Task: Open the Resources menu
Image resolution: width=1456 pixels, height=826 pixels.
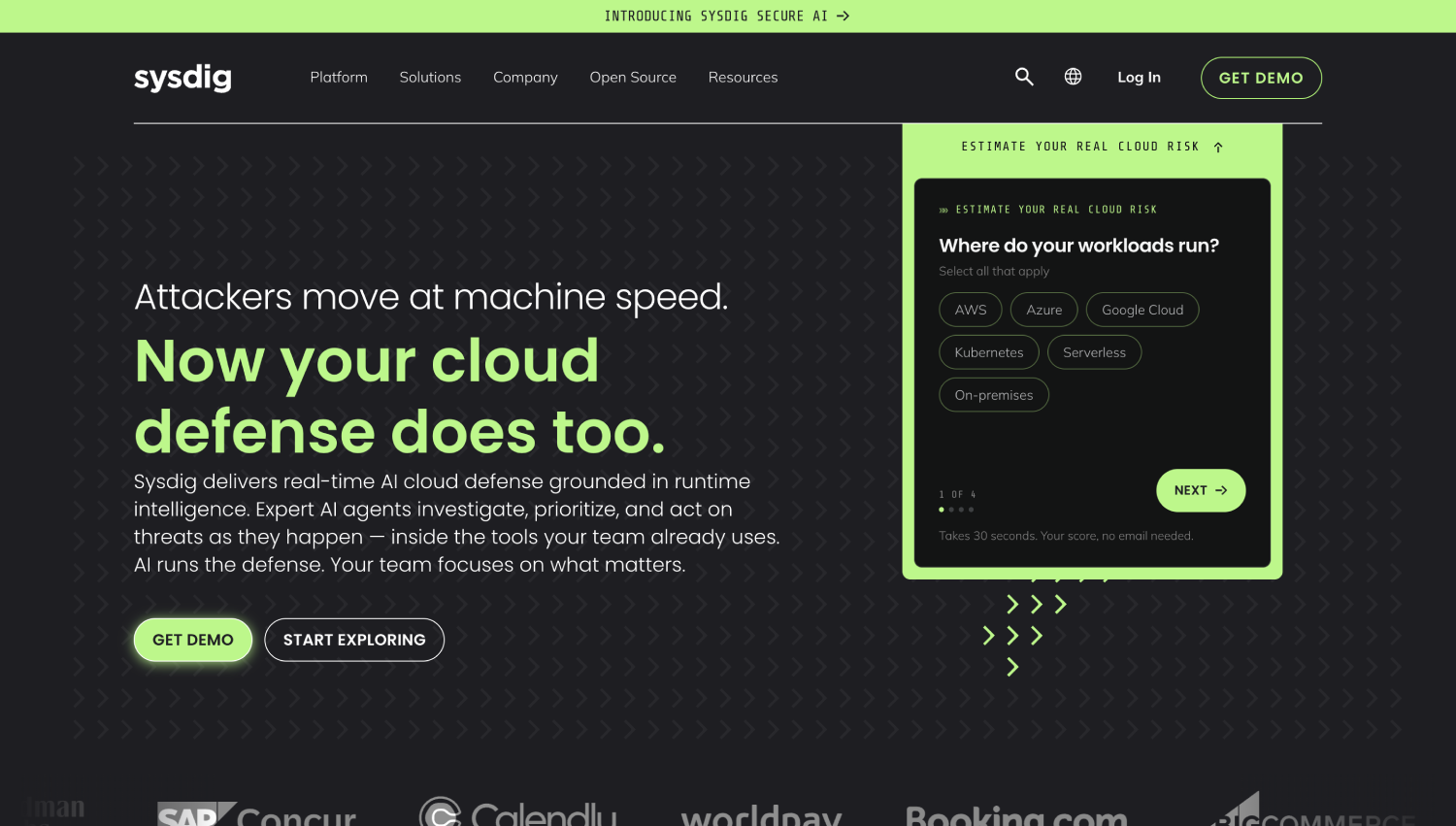Action: coord(743,78)
